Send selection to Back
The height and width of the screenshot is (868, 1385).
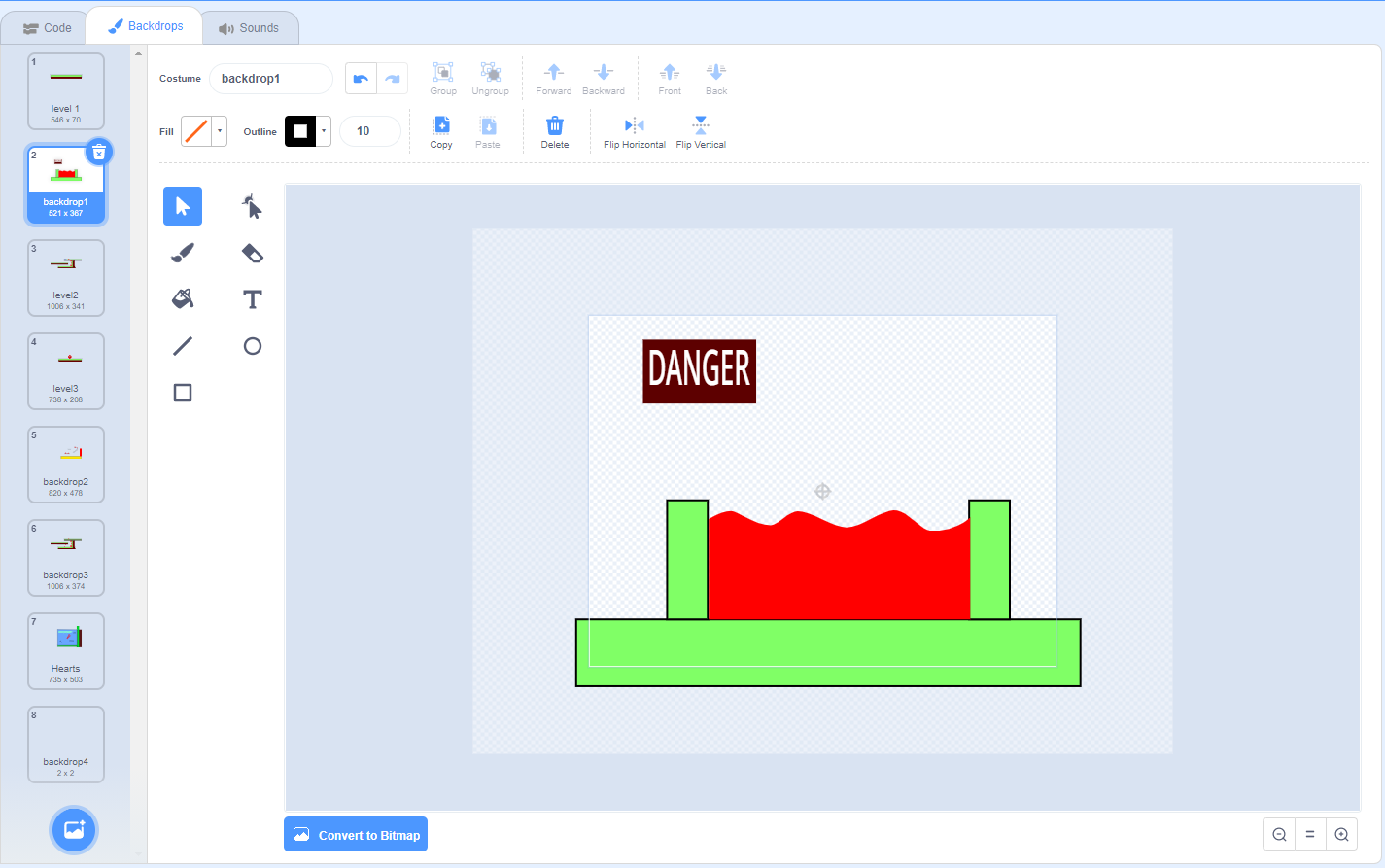(716, 79)
